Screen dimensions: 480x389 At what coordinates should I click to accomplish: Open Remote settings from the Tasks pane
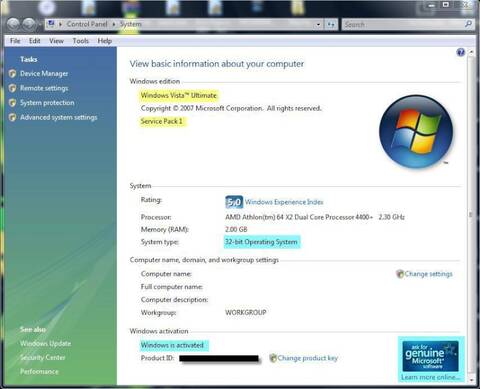pos(44,88)
